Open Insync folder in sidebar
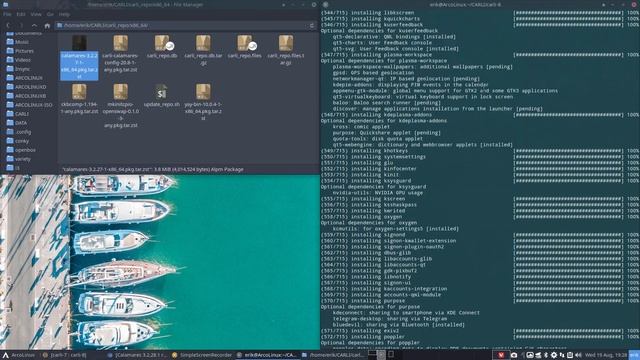Image resolution: width=640 pixels, height=360 pixels. [18, 69]
